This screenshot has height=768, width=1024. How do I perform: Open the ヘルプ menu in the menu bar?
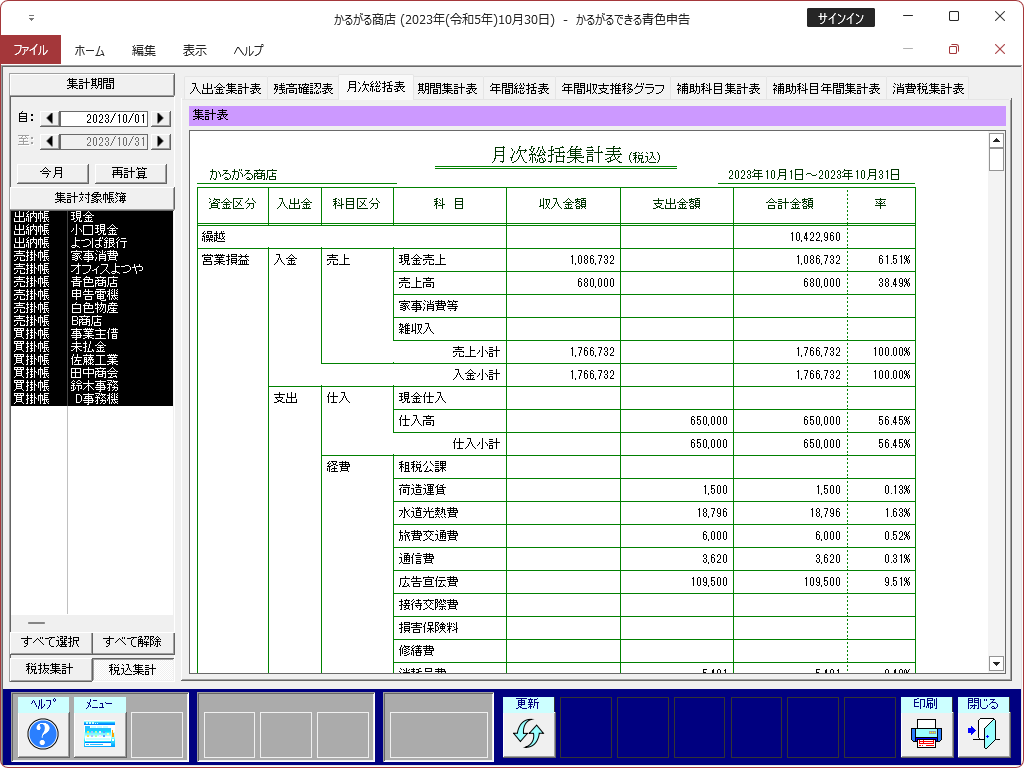click(x=249, y=50)
